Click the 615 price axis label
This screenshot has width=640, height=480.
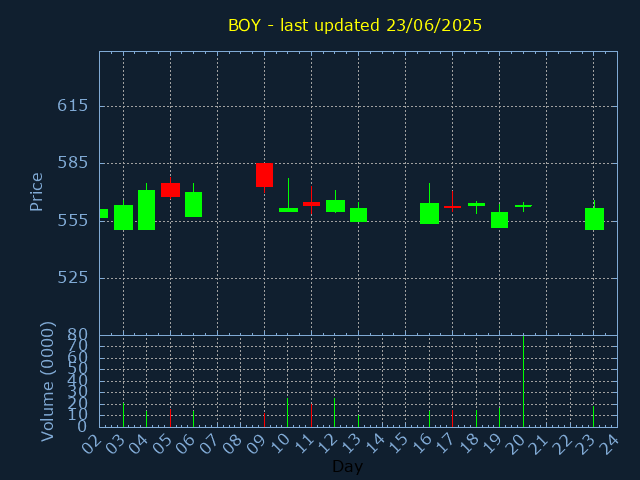[x=73, y=106]
